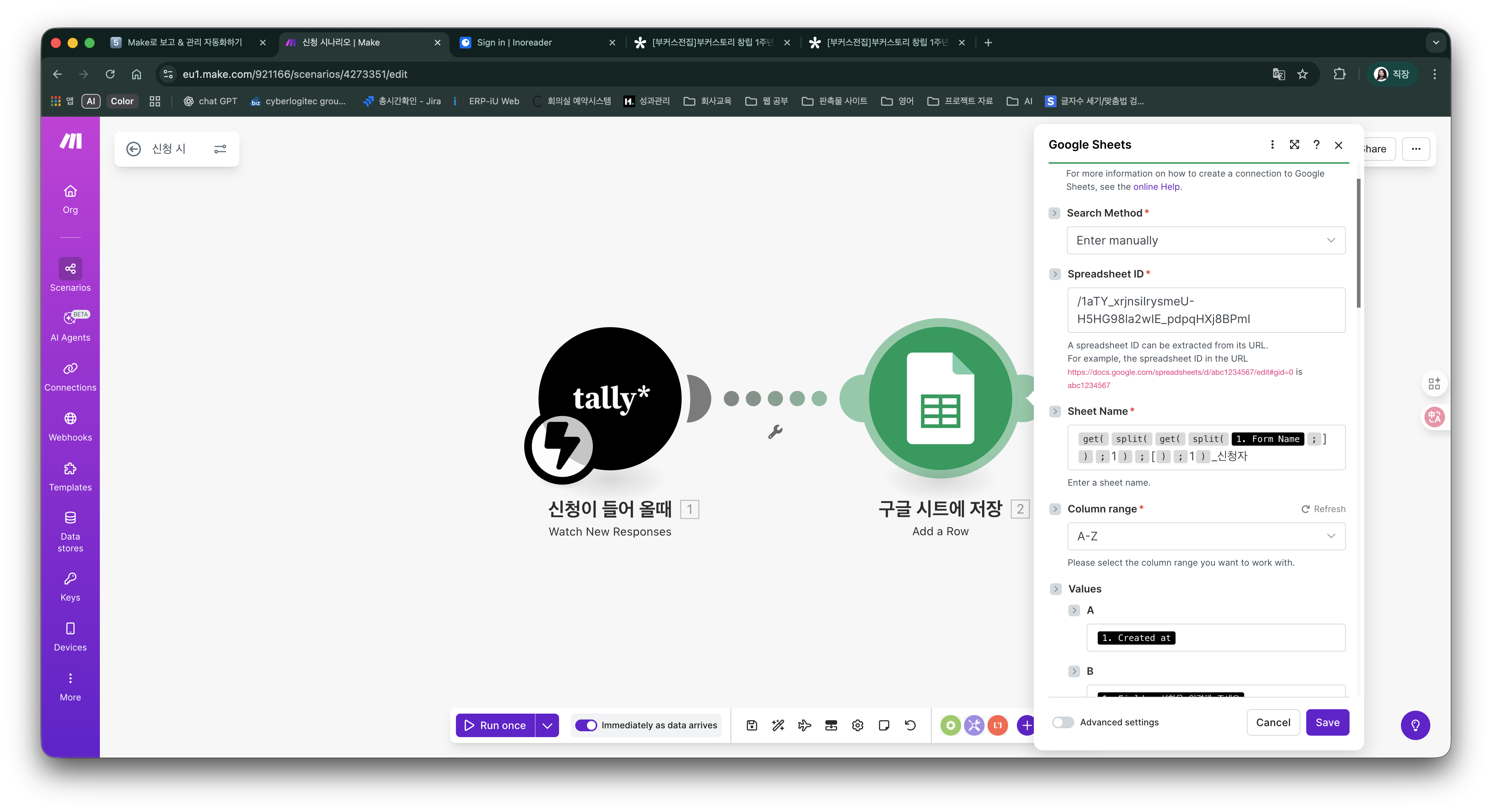Viewport: 1492px width, 812px height.
Task: Expand the Google Sheets panel to fullscreen
Action: click(x=1294, y=145)
